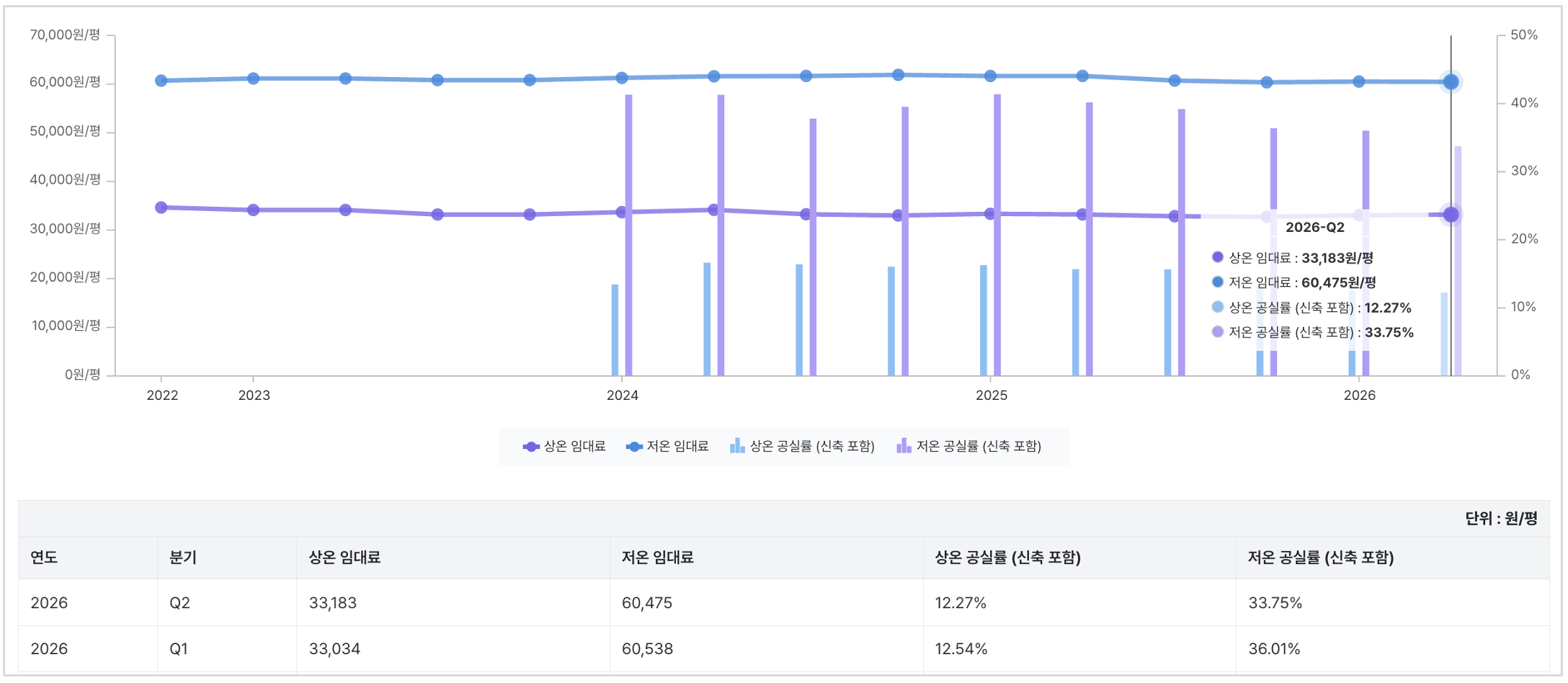Select the 2026-Q2 저온 임대료 data point
This screenshot has width=1568, height=683.
click(1451, 82)
